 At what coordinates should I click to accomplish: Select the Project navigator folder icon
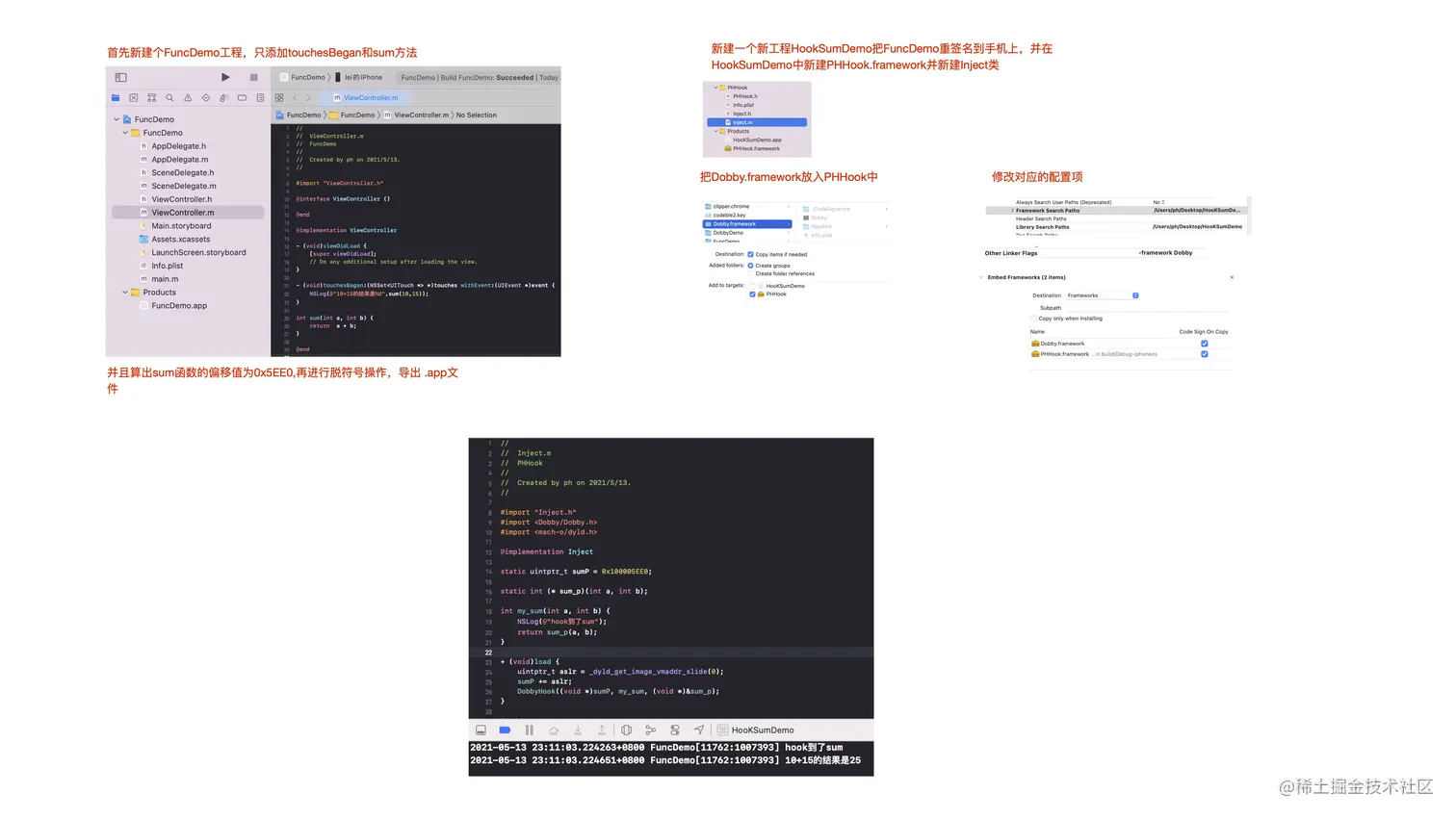[115, 97]
